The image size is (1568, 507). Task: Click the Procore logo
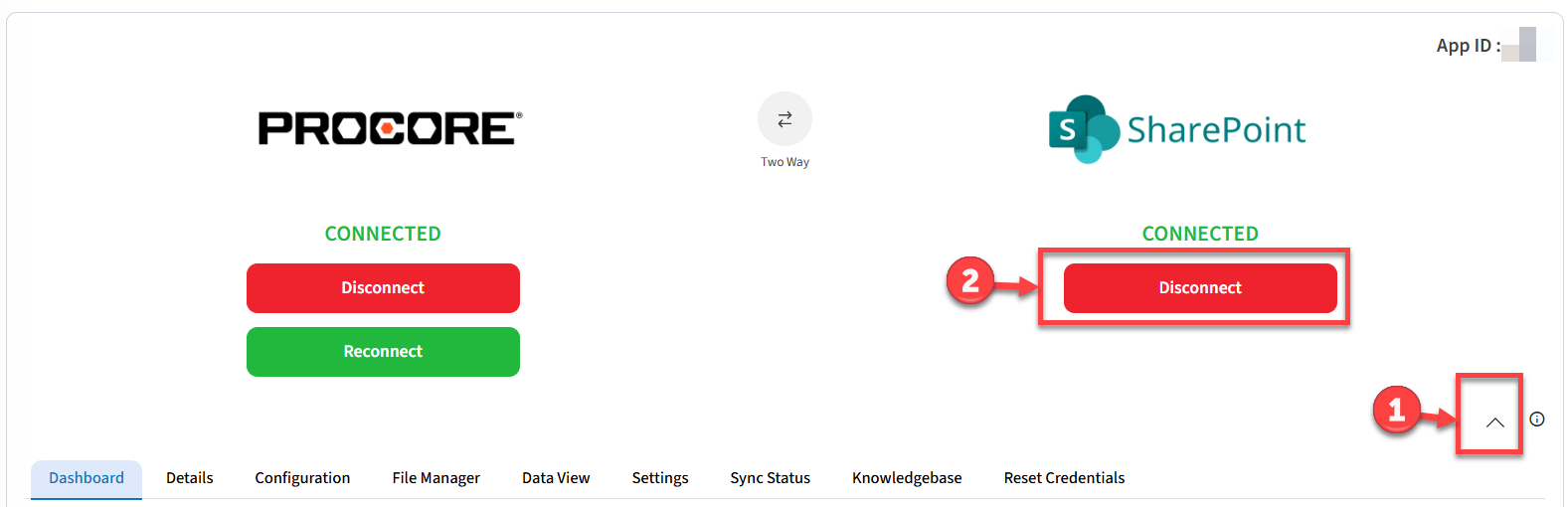390,128
